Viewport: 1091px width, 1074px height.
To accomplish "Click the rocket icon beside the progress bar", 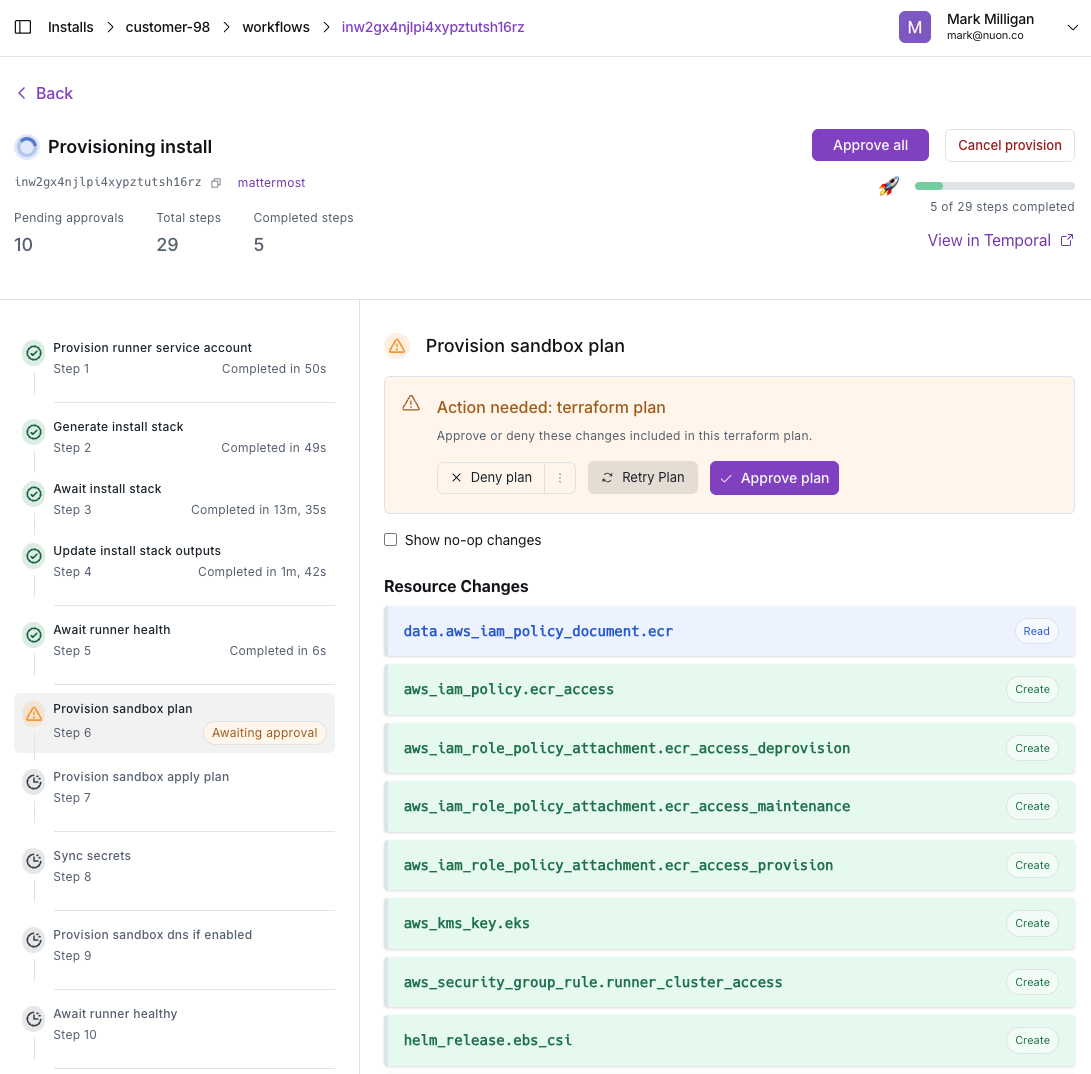I will click(888, 186).
